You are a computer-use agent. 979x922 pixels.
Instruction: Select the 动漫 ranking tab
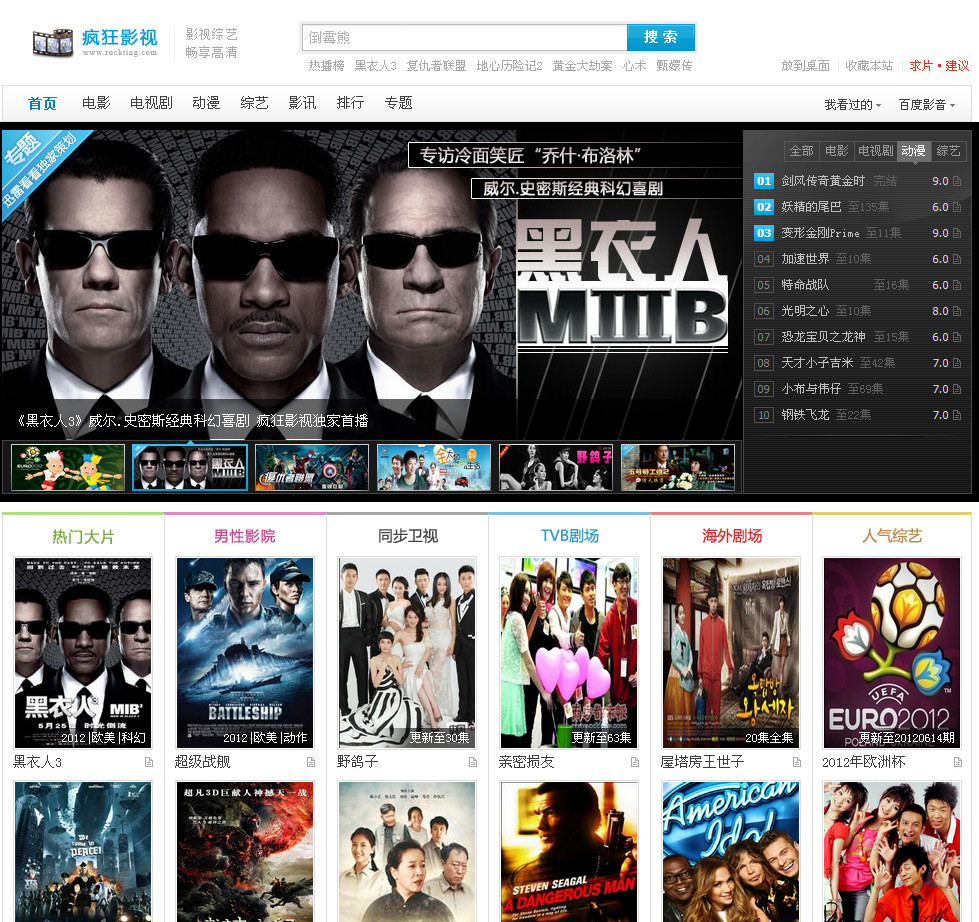point(913,151)
